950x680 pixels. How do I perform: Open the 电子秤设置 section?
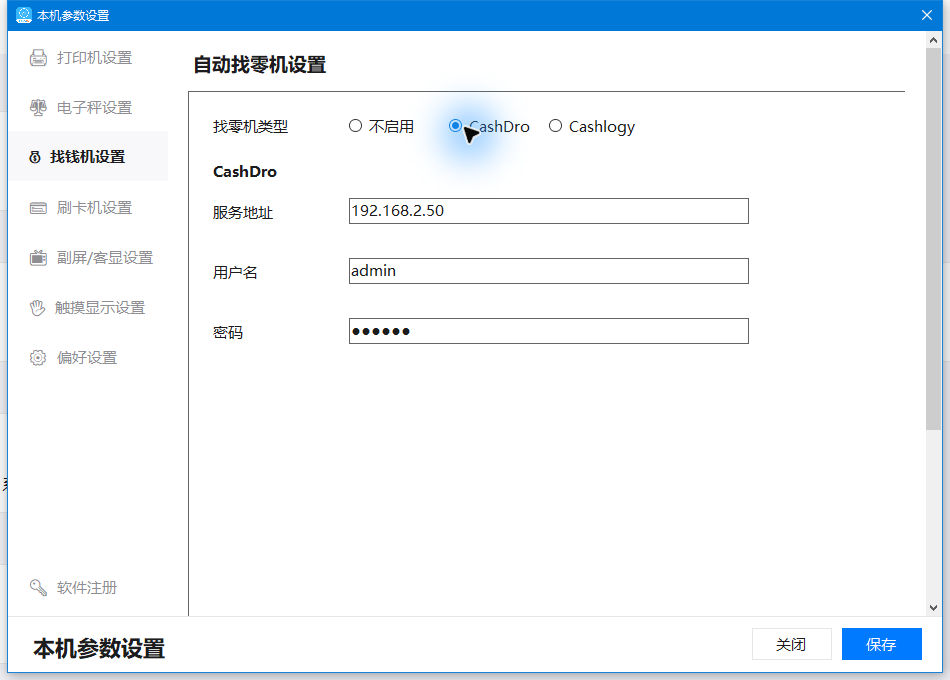pyautogui.click(x=88, y=108)
